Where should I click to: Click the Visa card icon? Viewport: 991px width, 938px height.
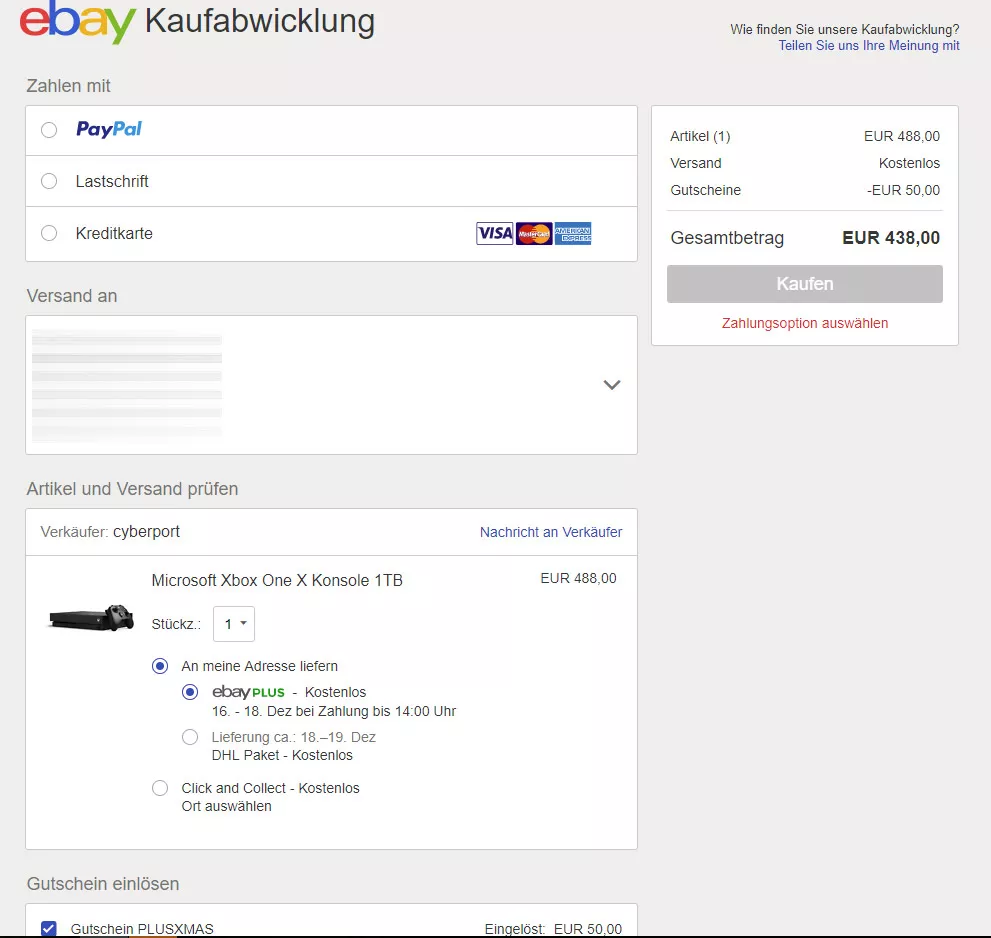494,233
